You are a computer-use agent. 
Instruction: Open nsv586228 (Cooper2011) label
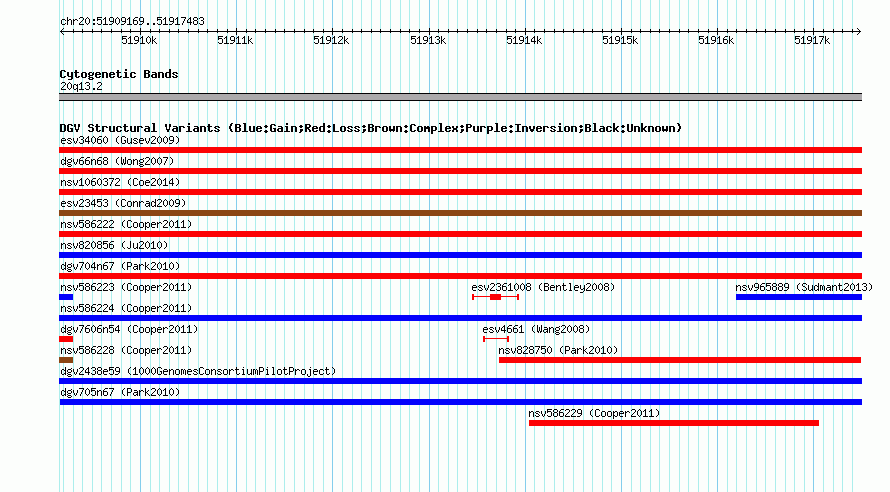click(126, 350)
